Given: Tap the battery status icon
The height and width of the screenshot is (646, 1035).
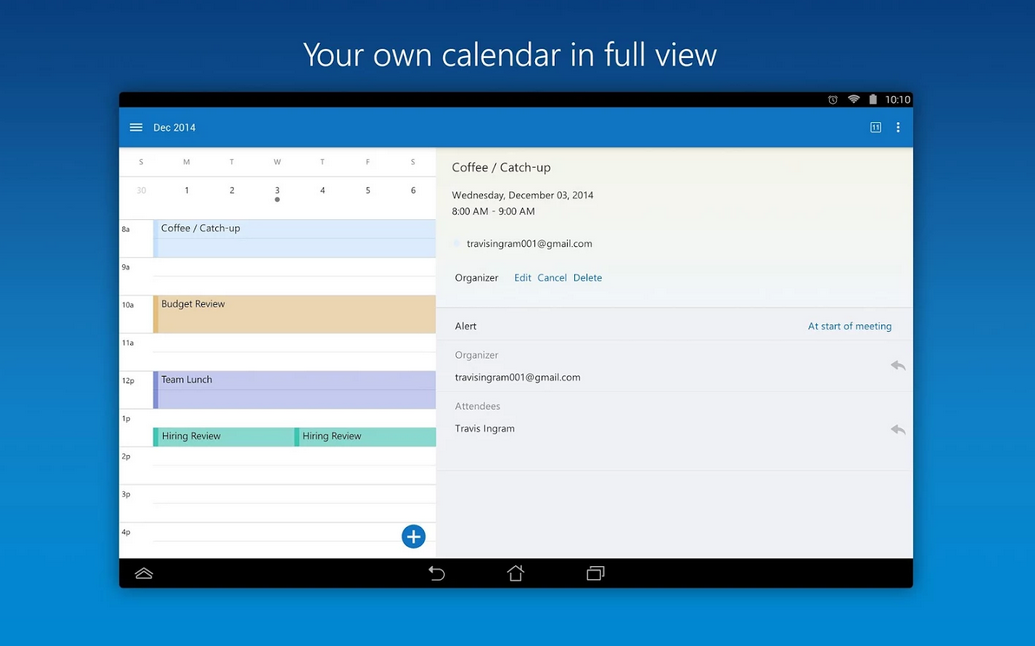Looking at the screenshot, I should click(873, 100).
